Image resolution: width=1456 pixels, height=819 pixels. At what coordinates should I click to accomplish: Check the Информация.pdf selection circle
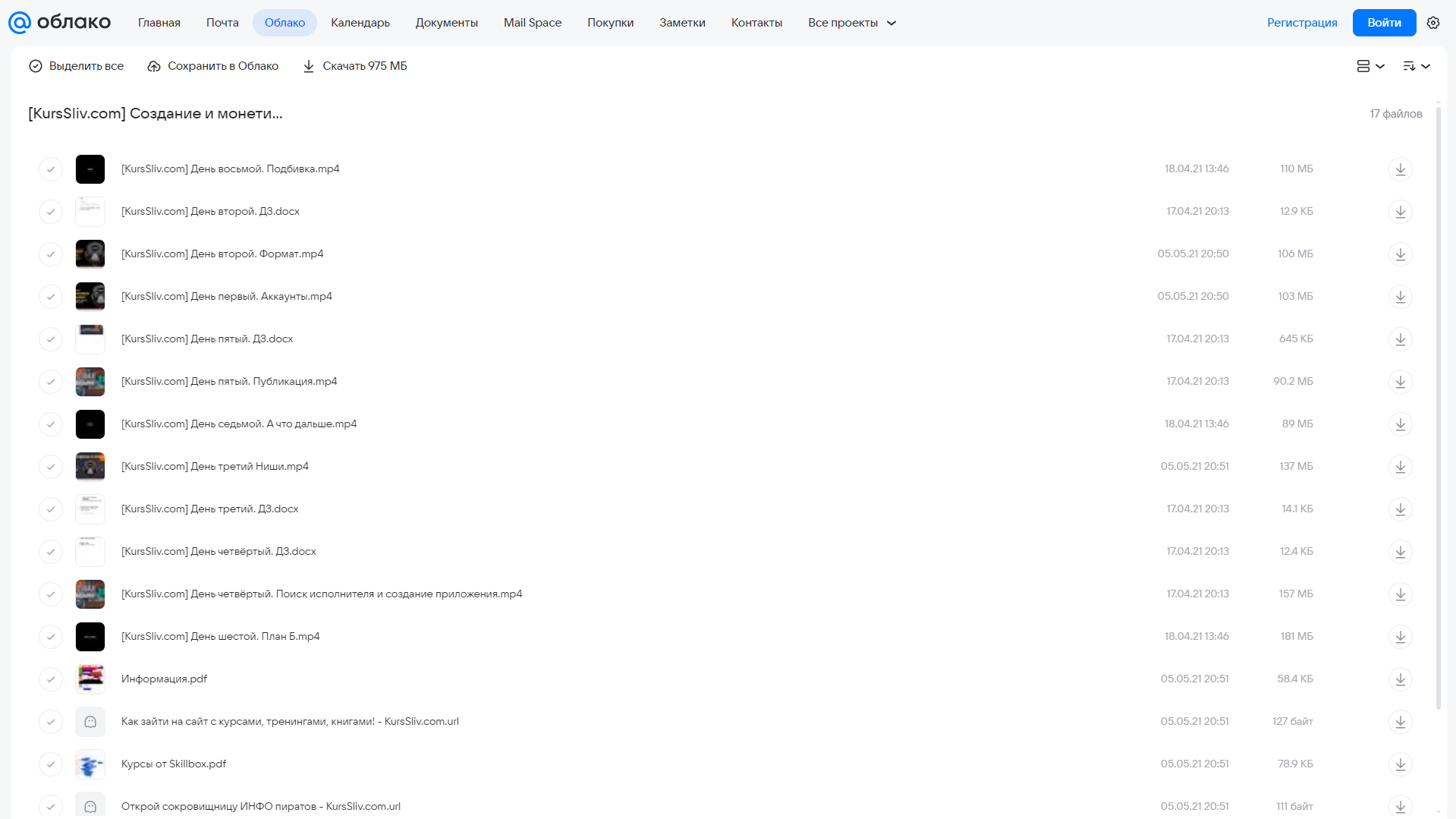pos(51,679)
